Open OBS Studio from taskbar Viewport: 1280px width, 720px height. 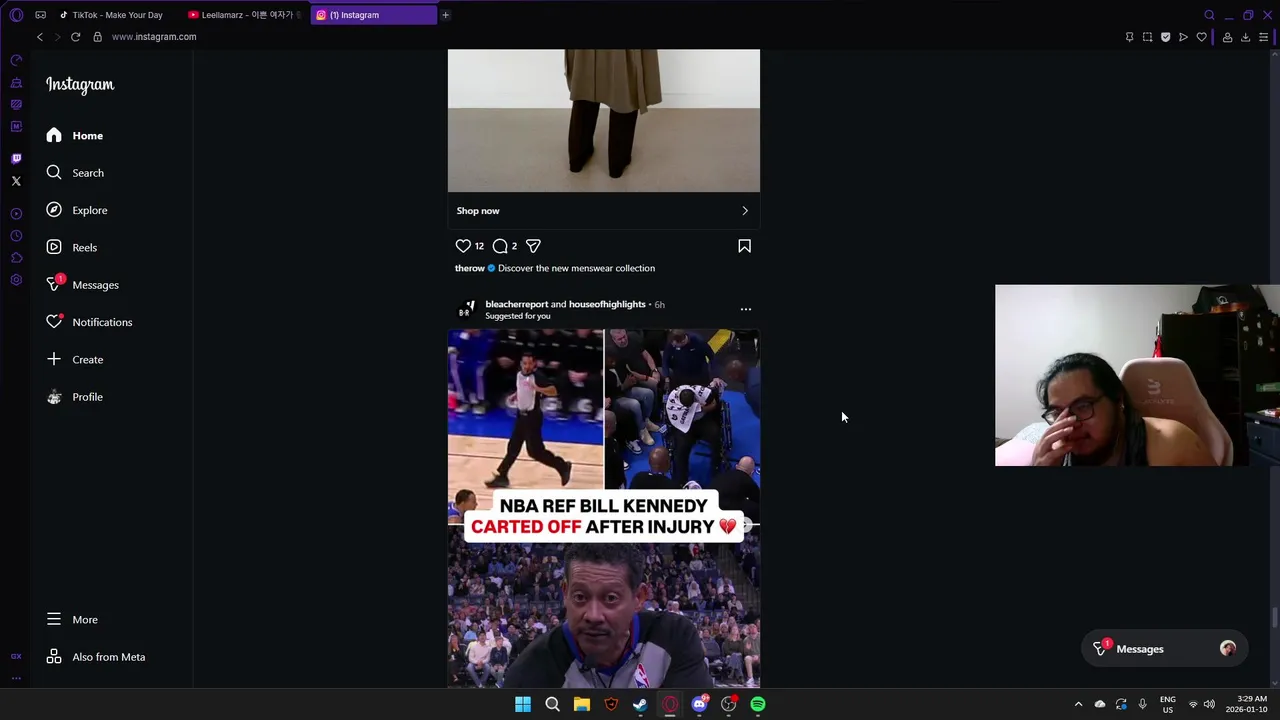click(728, 704)
